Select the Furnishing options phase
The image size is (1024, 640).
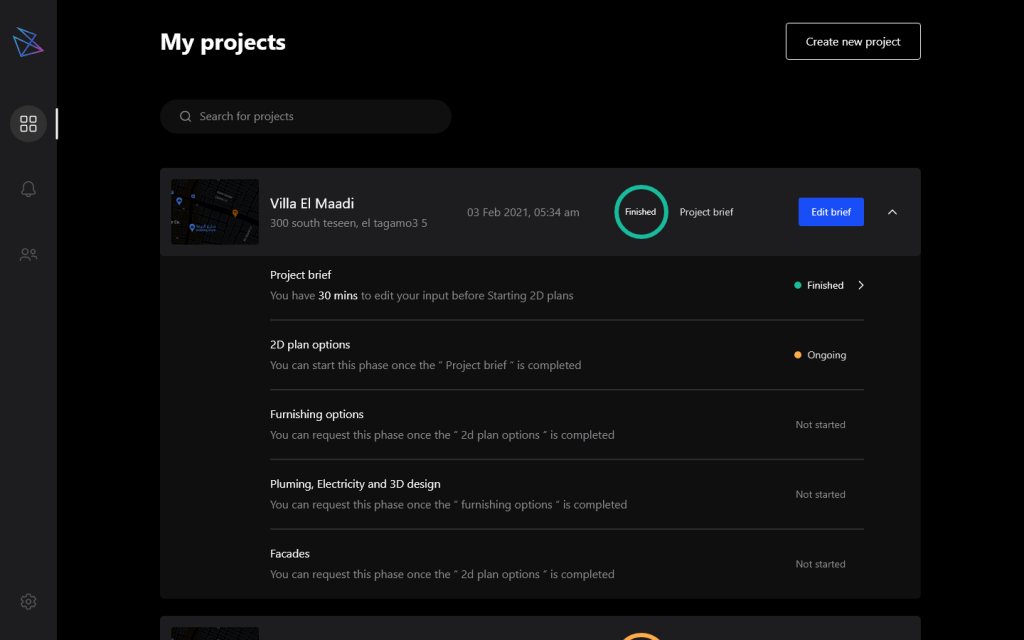[x=317, y=415]
